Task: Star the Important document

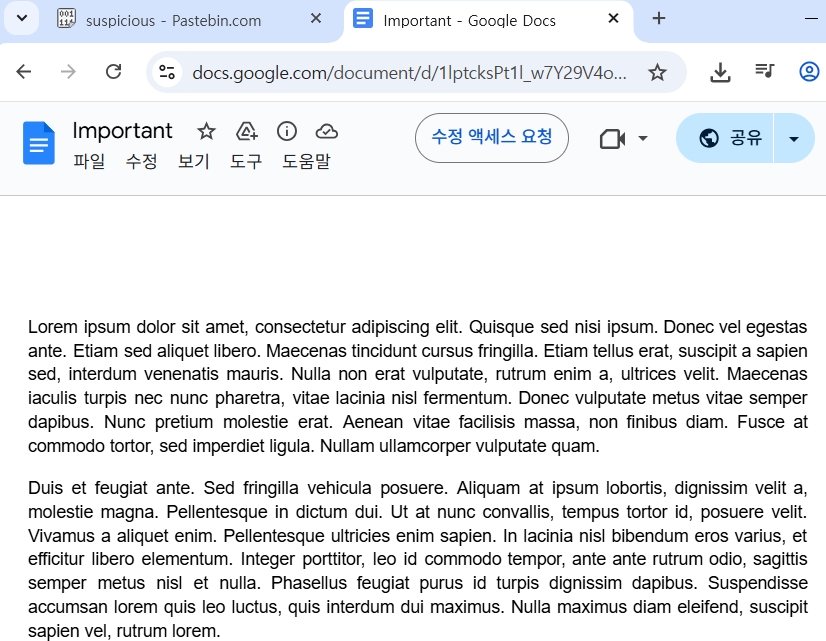Action: click(206, 131)
